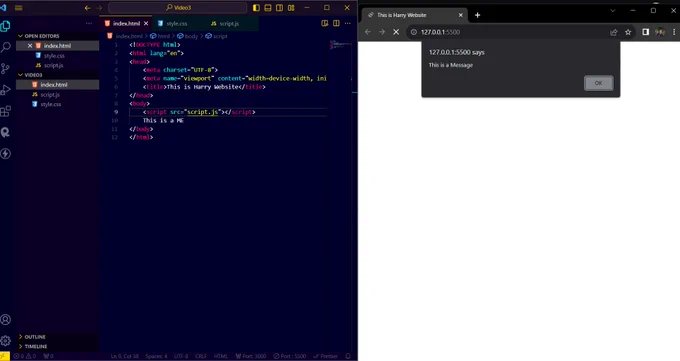Image resolution: width=680 pixels, height=361 pixels.
Task: Close the 'This is Harry Website' browser tab
Action: [461, 15]
